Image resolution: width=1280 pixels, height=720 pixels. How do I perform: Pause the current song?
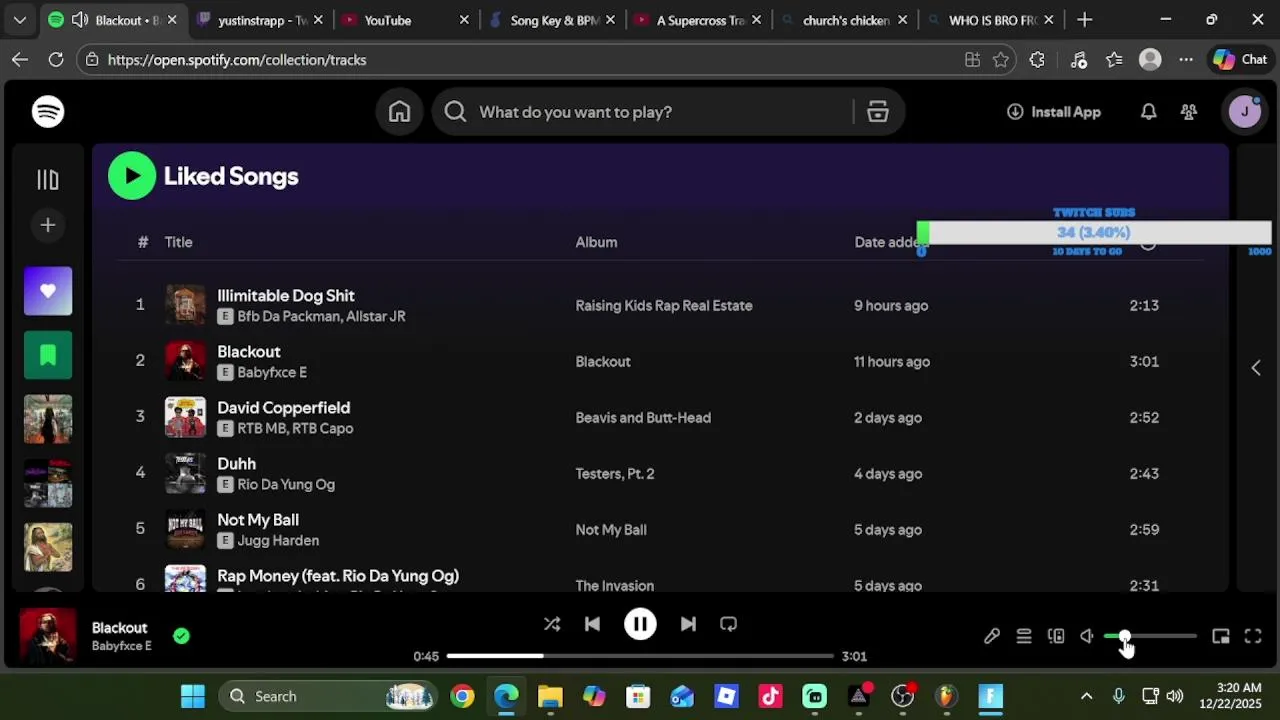click(x=640, y=624)
